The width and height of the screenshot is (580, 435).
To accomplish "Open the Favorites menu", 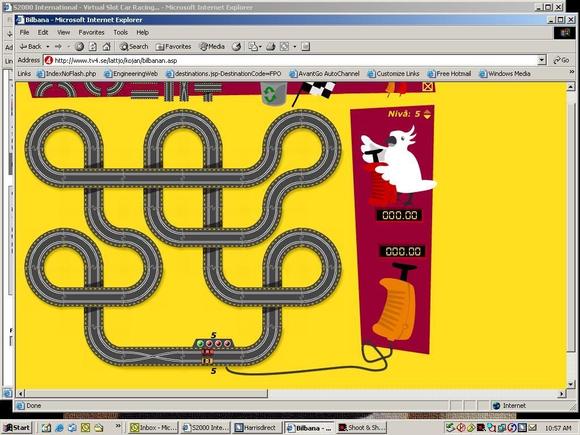I will click(91, 33).
